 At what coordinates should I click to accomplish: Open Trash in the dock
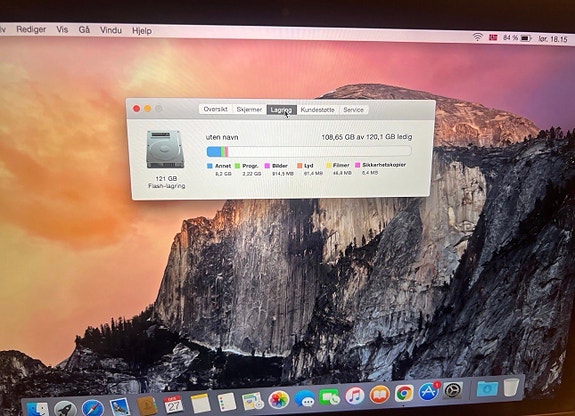click(511, 387)
